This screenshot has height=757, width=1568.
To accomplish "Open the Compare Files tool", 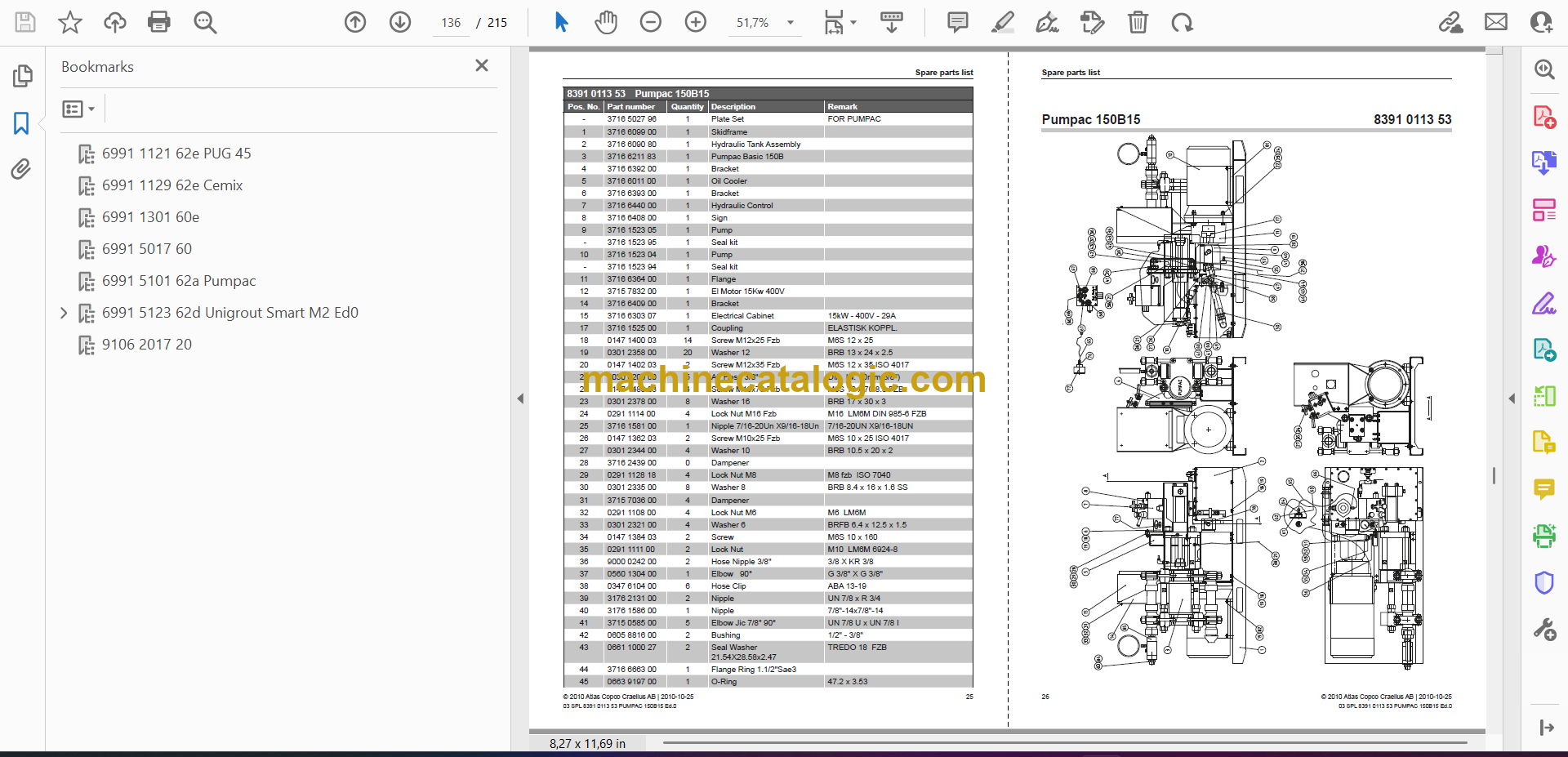I will coord(1544,396).
